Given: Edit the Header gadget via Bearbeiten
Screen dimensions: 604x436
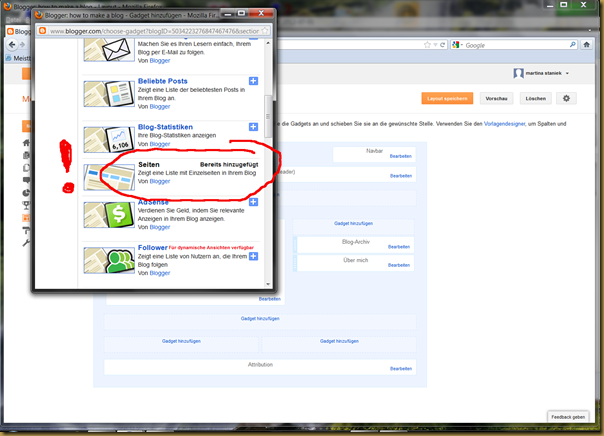Looking at the screenshot, I should [401, 176].
